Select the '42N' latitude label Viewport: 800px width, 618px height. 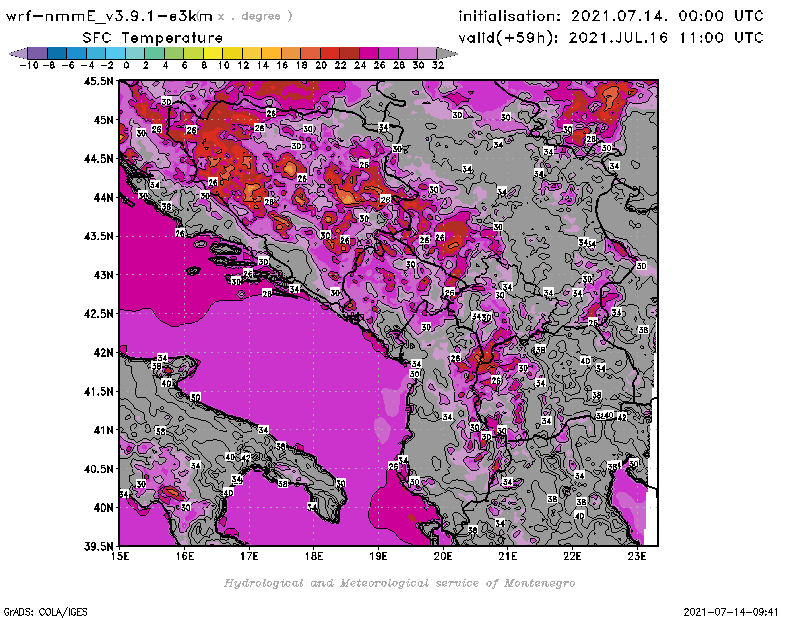coord(104,353)
